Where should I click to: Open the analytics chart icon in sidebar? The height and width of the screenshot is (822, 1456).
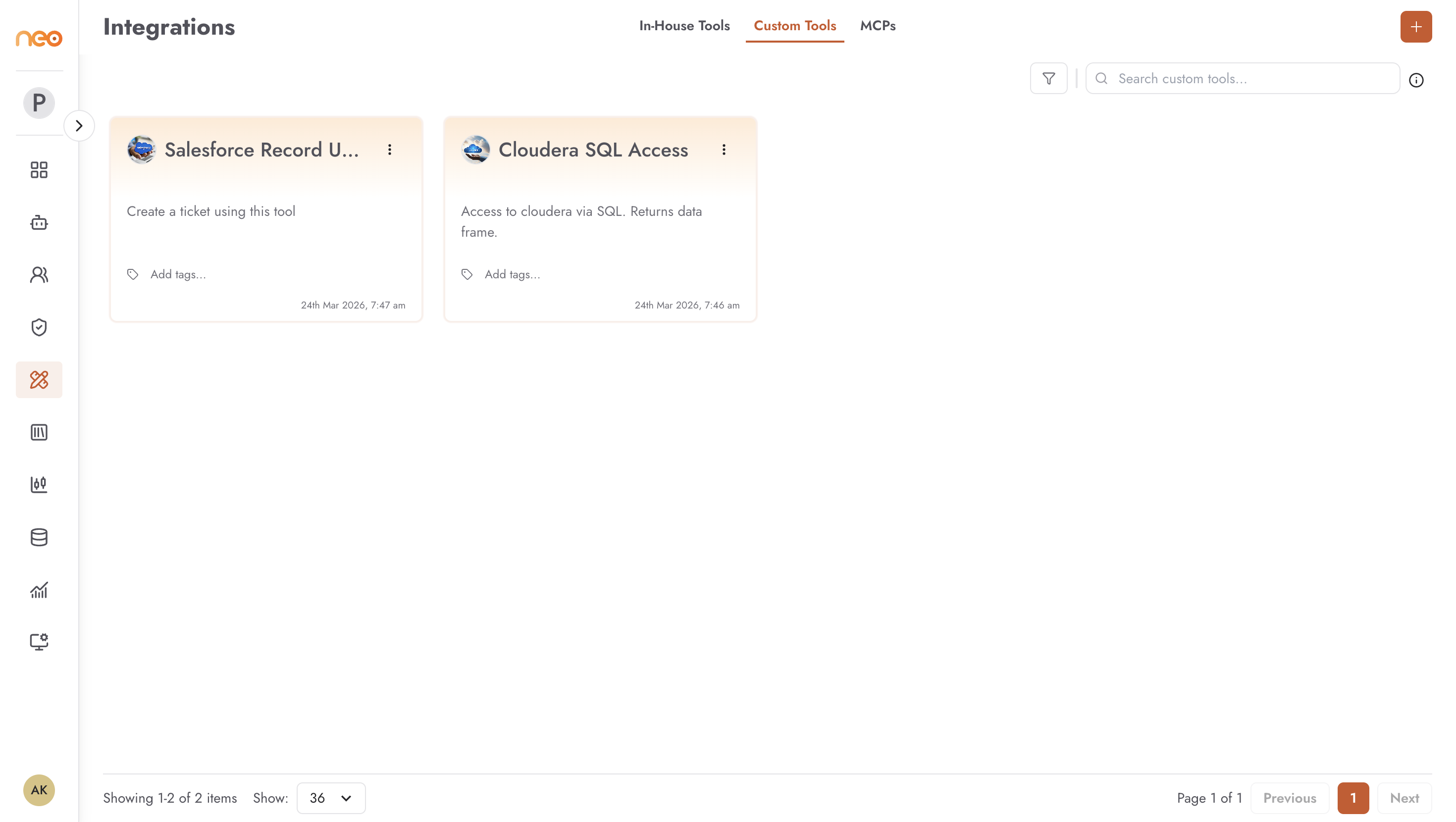click(x=39, y=590)
